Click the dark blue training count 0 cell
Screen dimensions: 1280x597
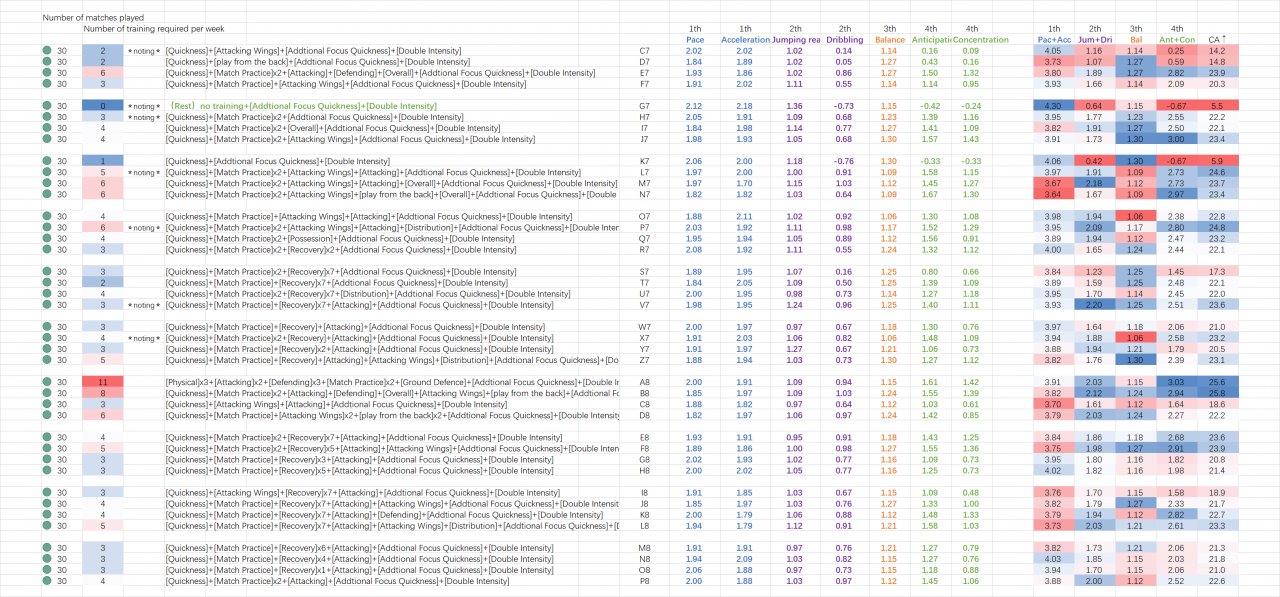(103, 106)
